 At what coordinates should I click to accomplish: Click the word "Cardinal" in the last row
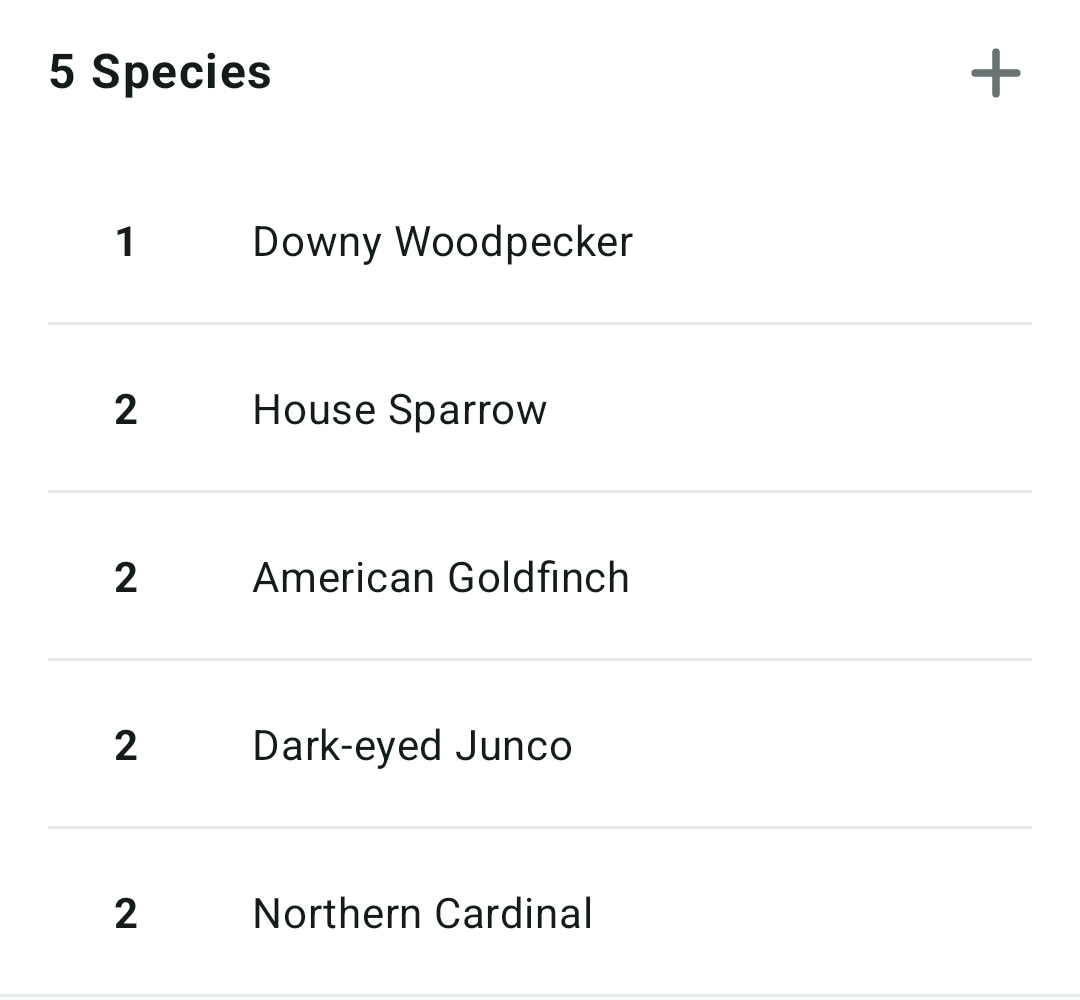tap(514, 914)
